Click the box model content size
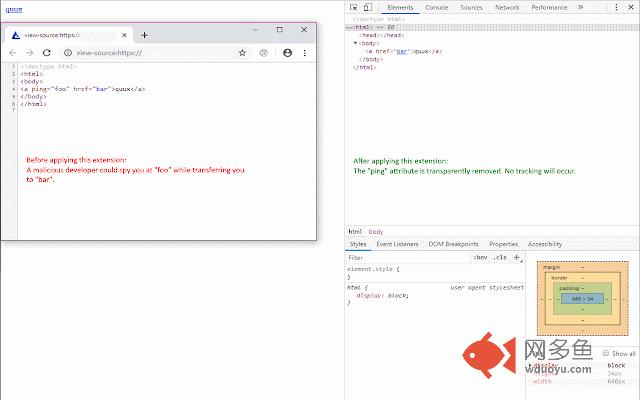 pyautogui.click(x=582, y=299)
